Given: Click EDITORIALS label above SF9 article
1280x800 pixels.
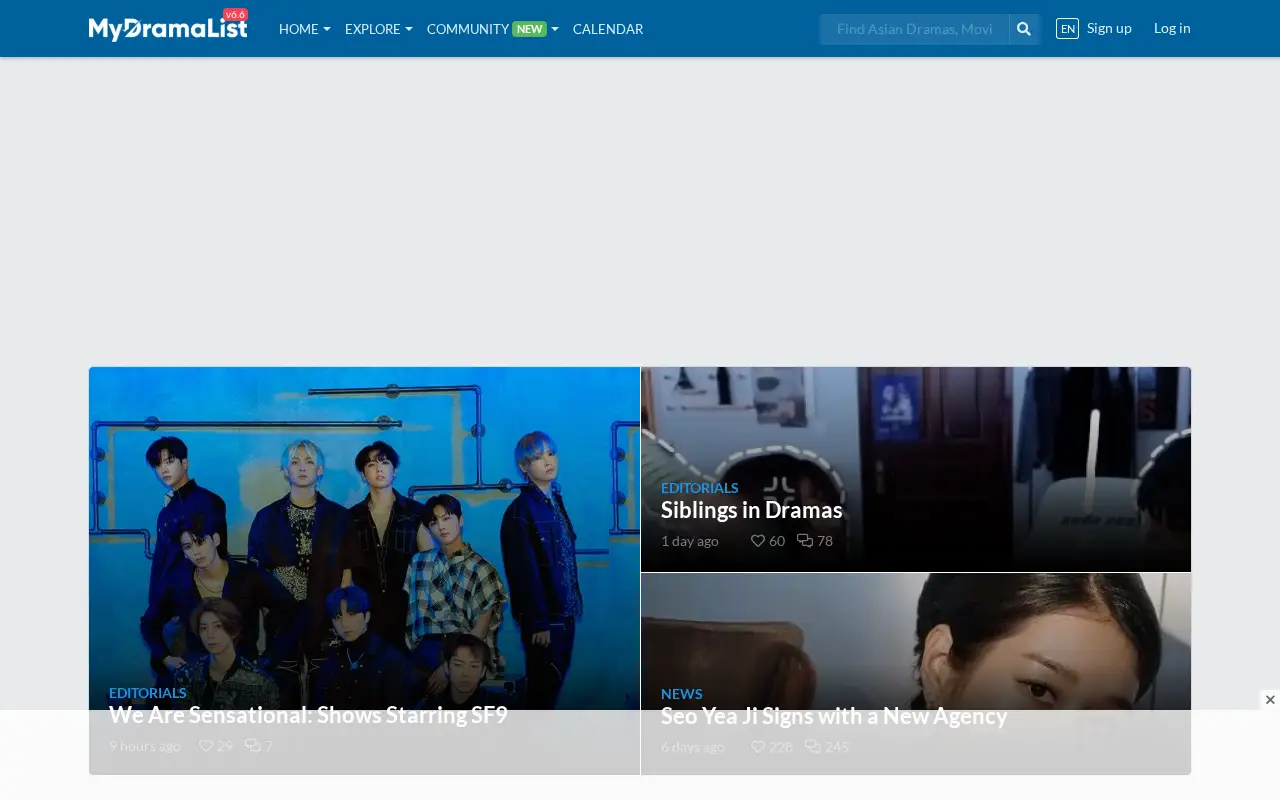Looking at the screenshot, I should click(x=148, y=693).
